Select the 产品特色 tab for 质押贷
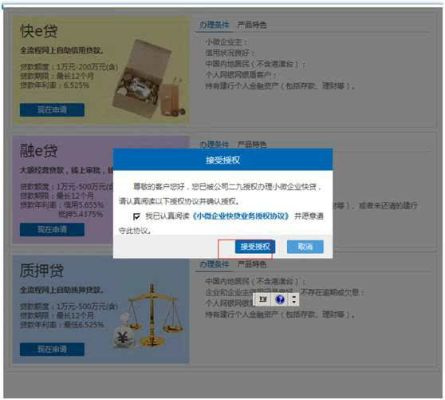445x400 pixels. 252,264
